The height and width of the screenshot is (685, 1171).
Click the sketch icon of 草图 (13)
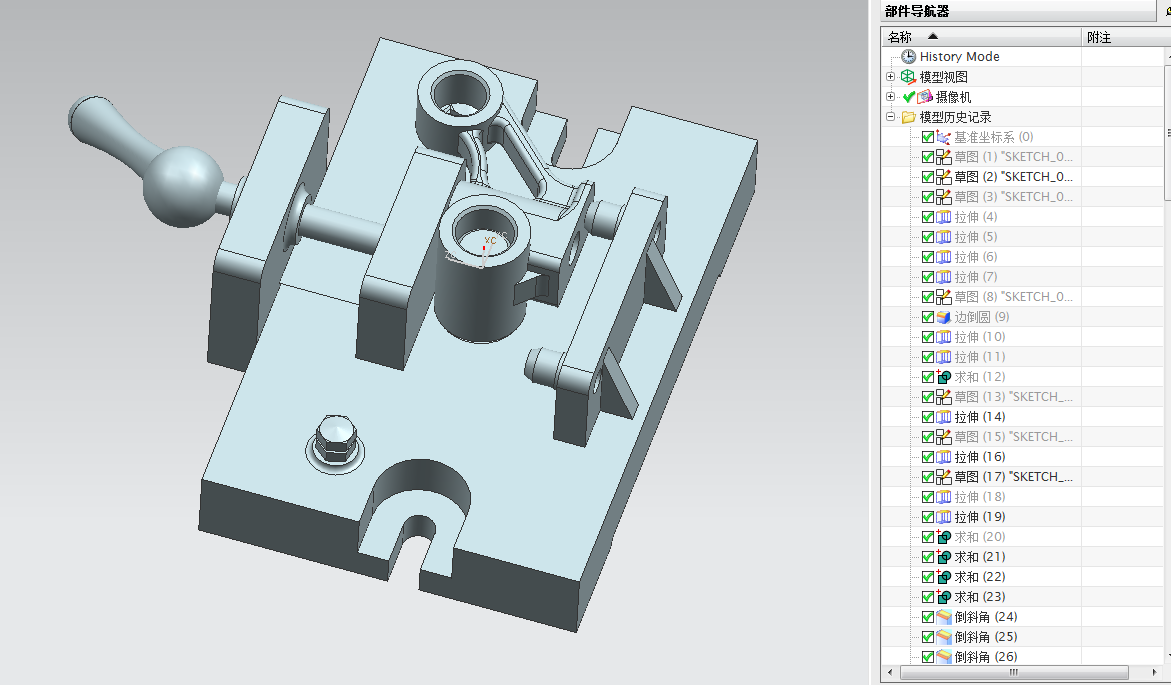[x=944, y=397]
